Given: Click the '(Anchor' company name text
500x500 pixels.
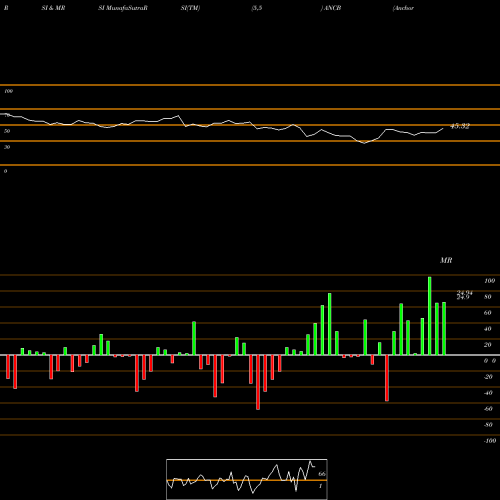Looking at the screenshot, I should [403, 8].
